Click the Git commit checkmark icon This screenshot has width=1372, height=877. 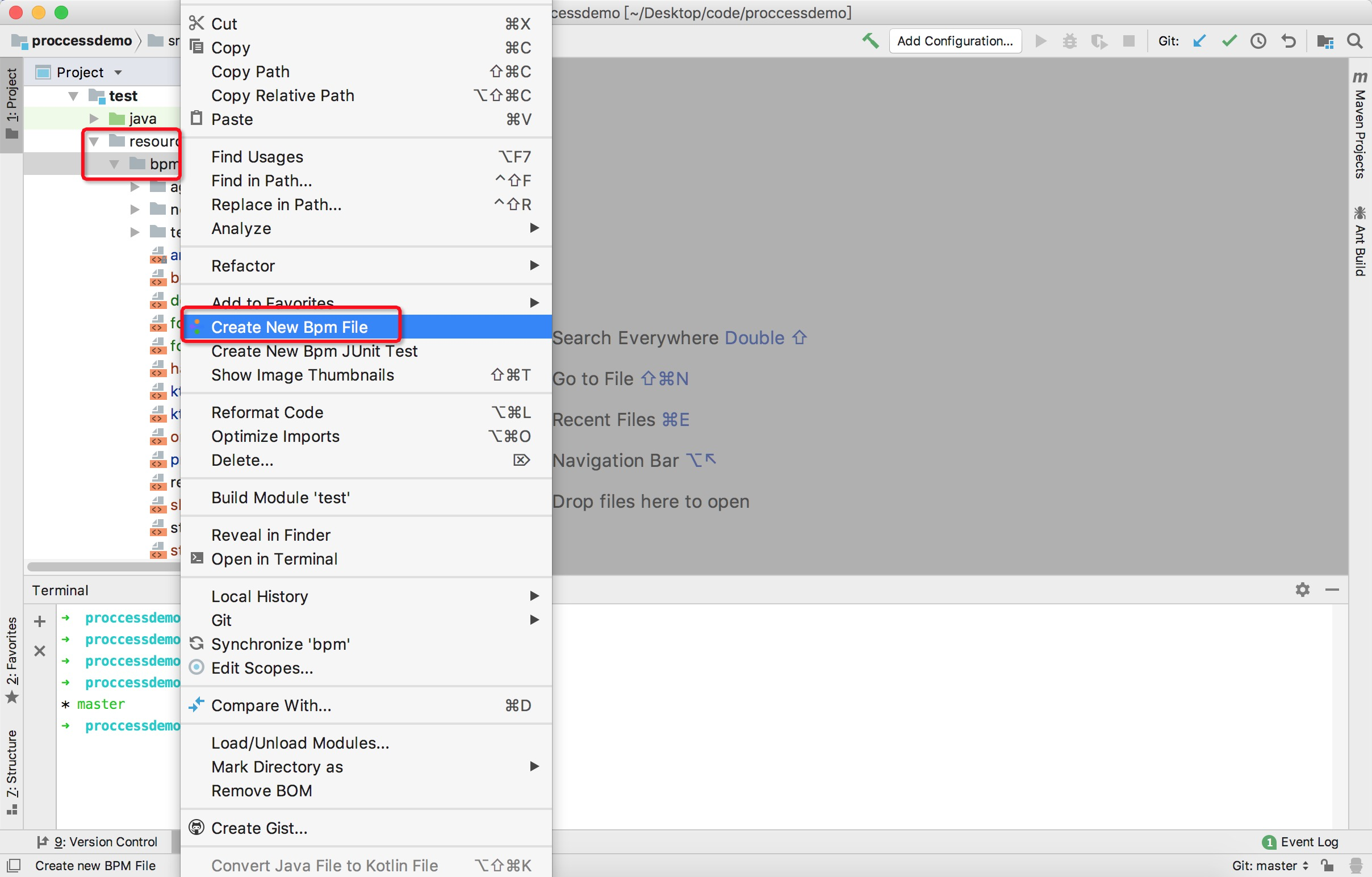click(x=1229, y=41)
